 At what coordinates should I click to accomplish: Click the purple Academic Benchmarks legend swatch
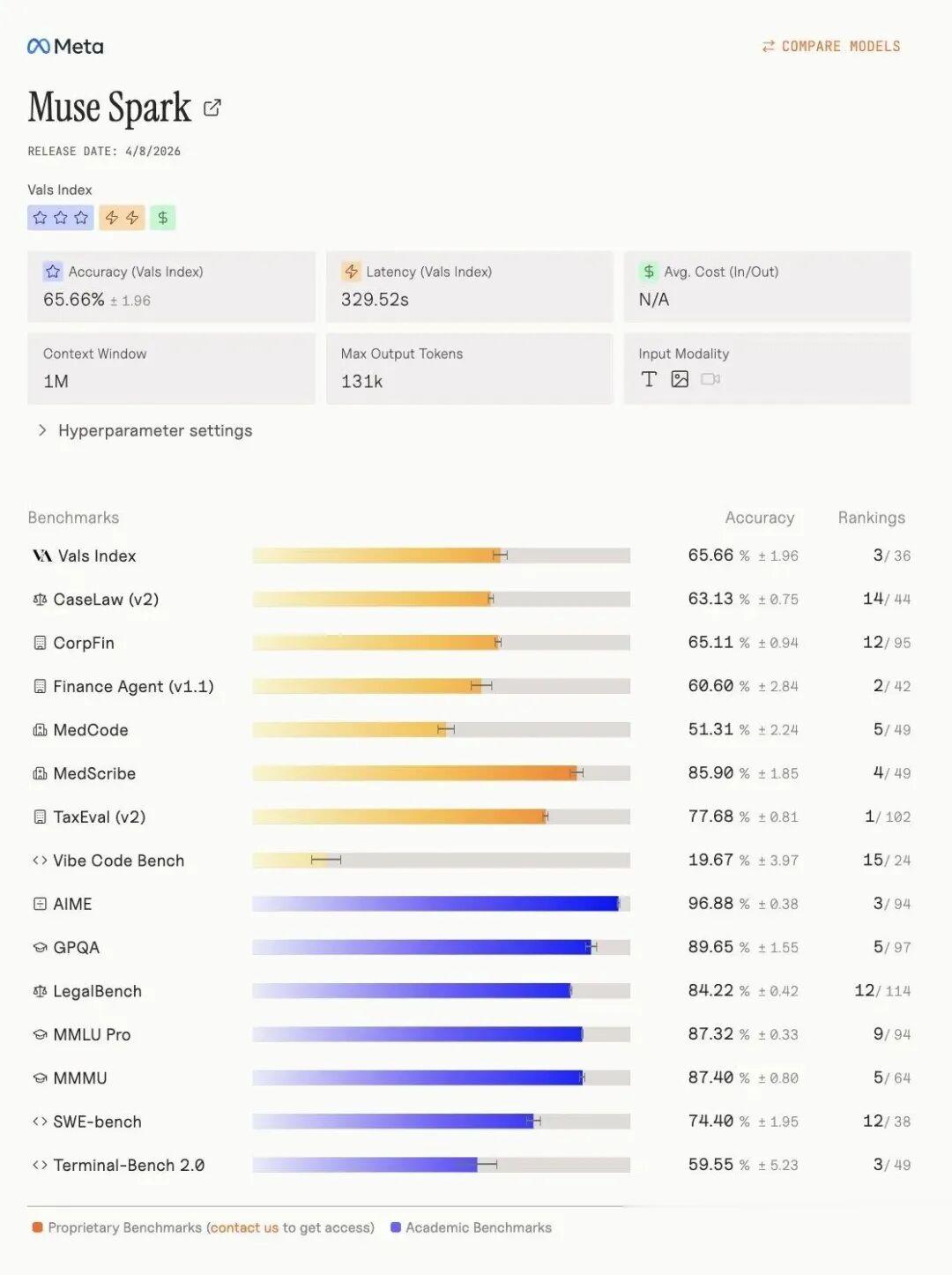click(396, 1227)
